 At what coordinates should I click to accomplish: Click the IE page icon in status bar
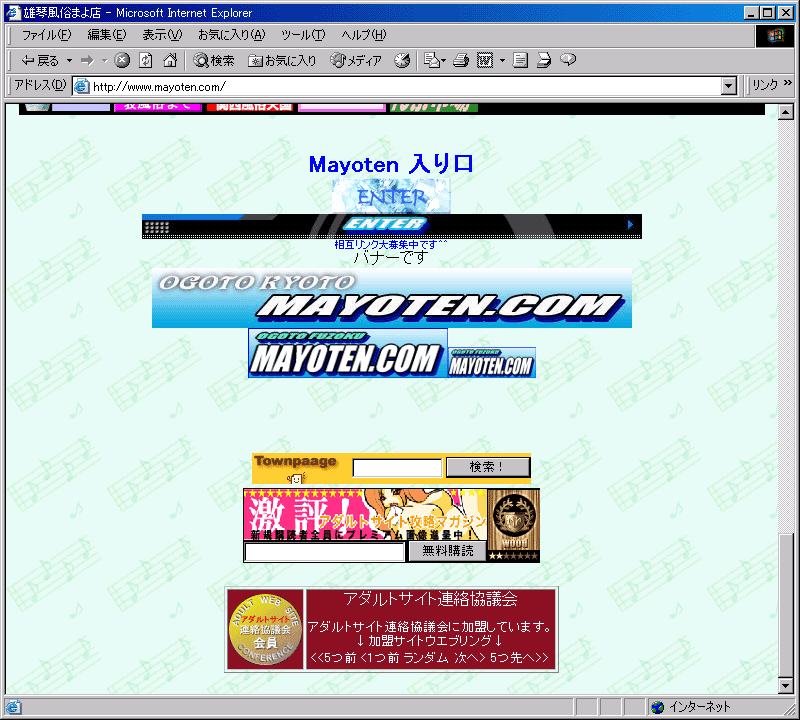point(13,707)
